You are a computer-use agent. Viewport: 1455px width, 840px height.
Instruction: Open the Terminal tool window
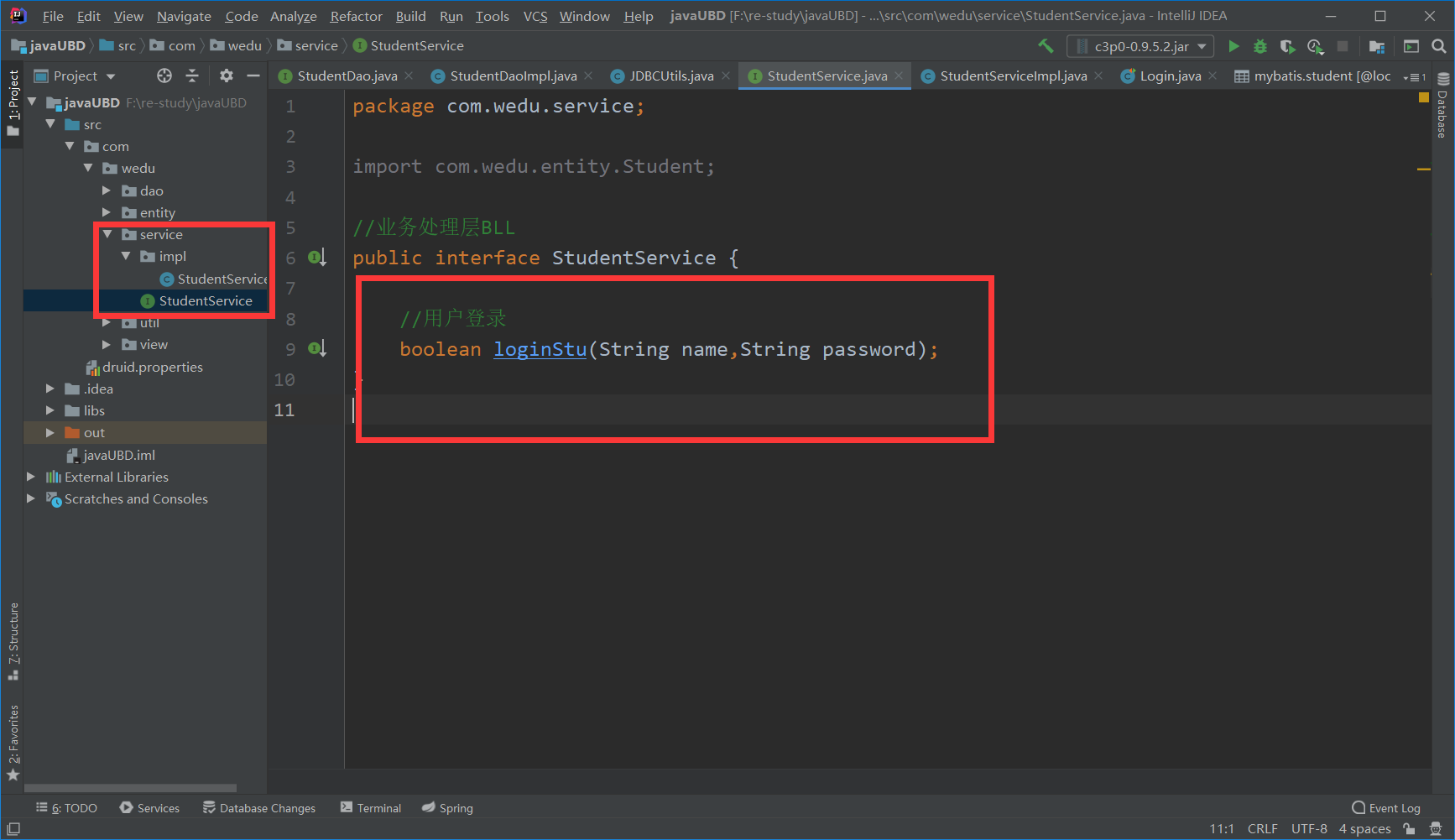(371, 808)
